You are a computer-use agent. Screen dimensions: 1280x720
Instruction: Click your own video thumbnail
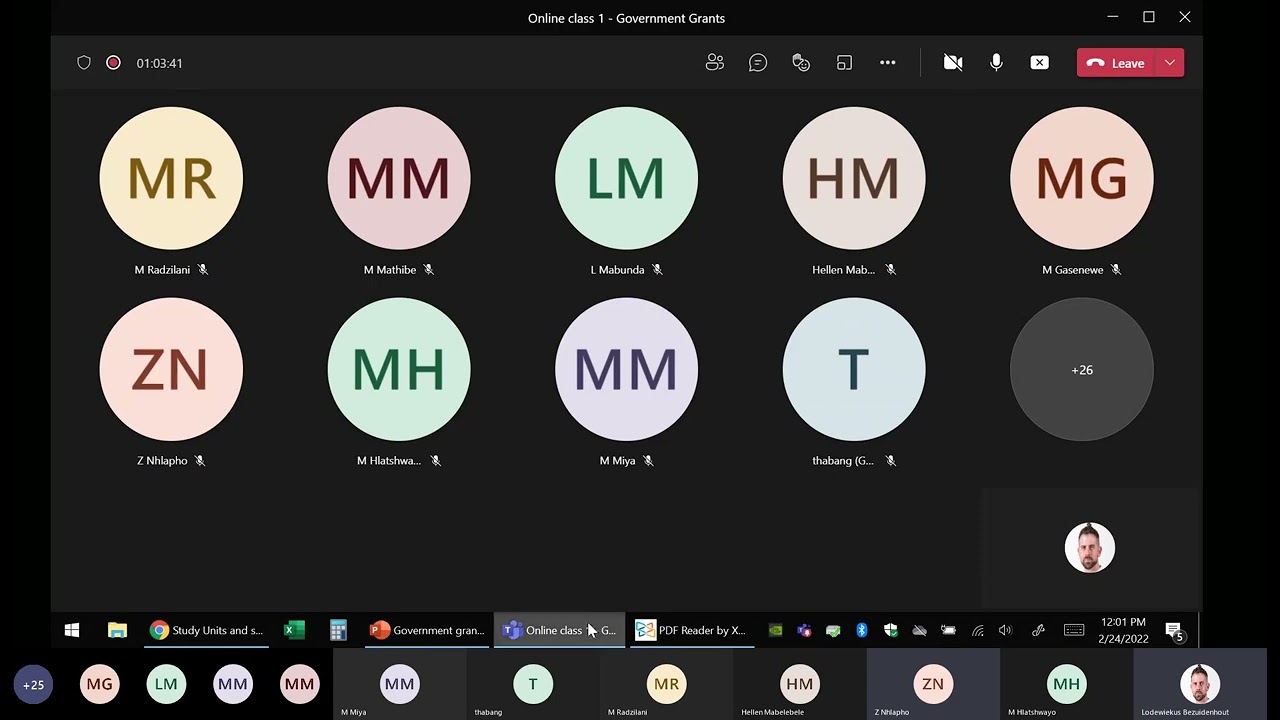pyautogui.click(x=1090, y=548)
